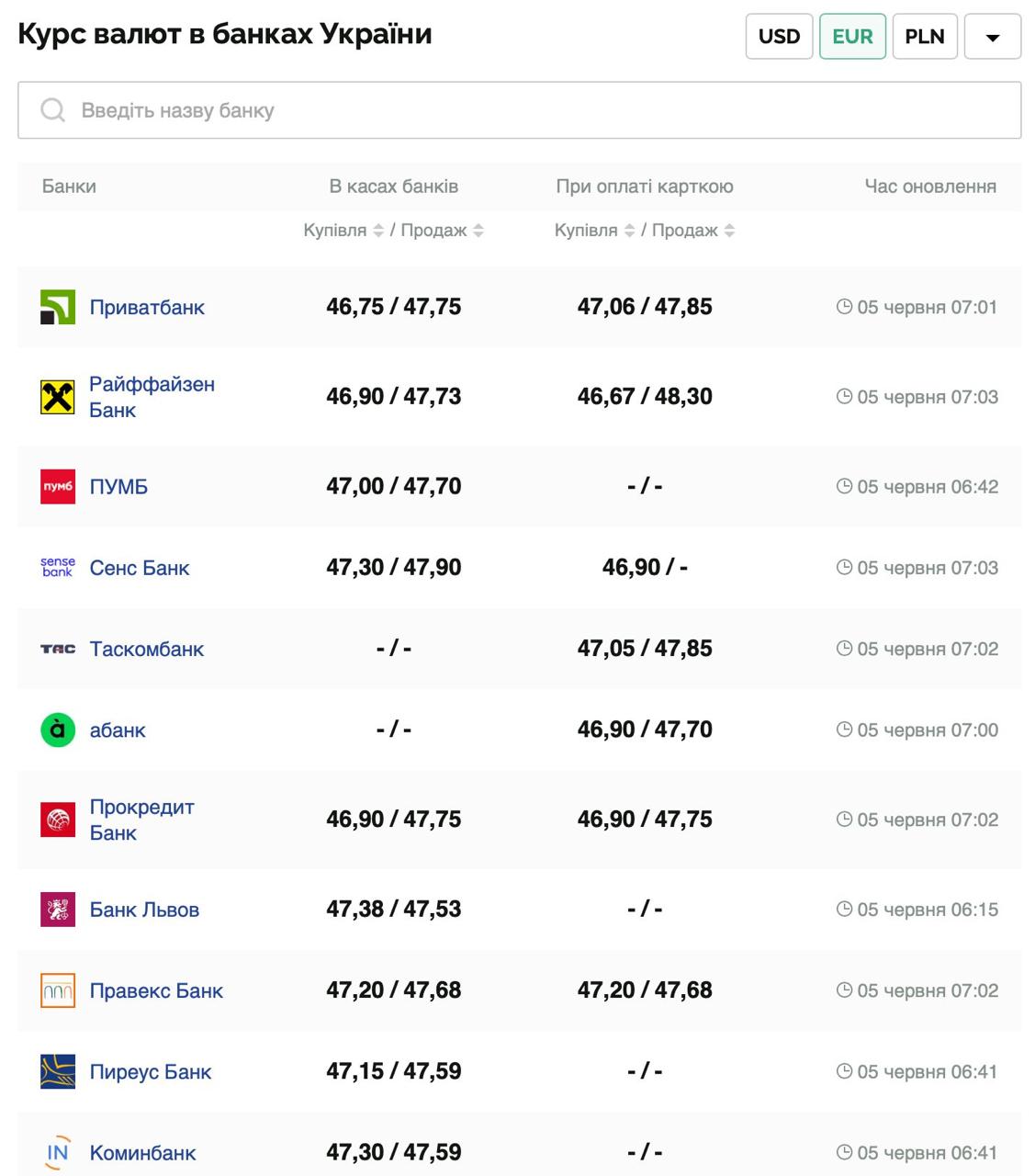
Task: Open the Коминбанк bank link
Action: coord(142,1152)
